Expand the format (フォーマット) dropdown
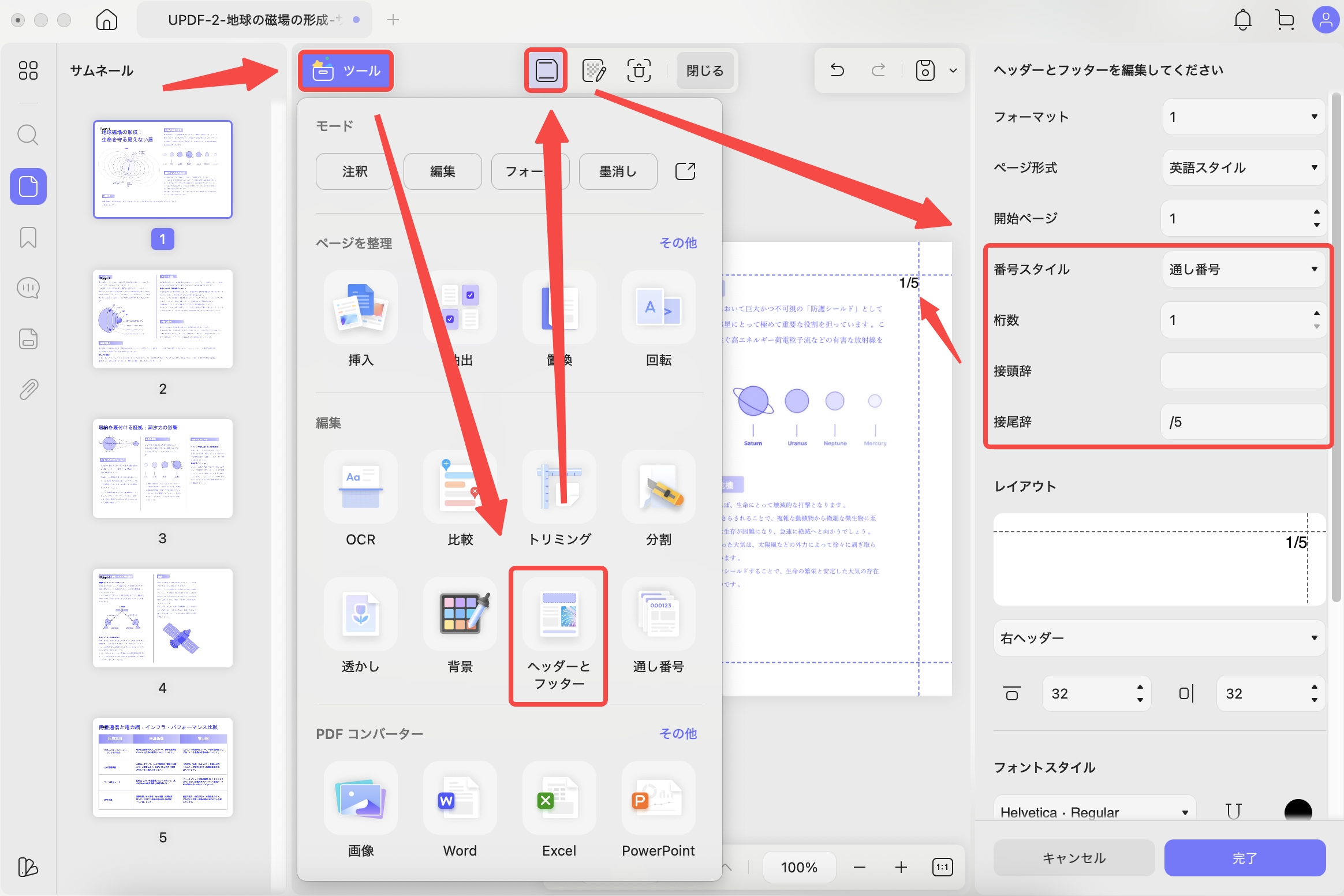This screenshot has height=896, width=1344. point(1244,117)
